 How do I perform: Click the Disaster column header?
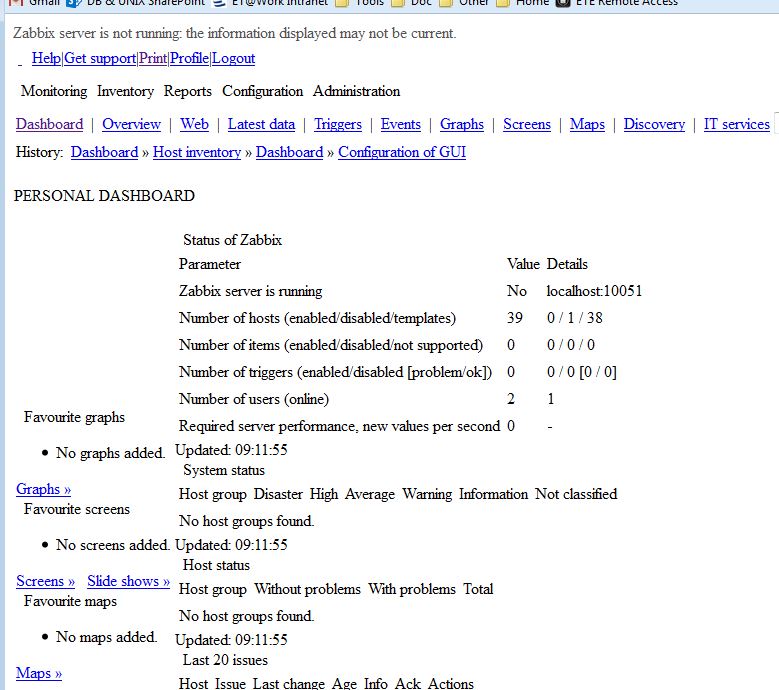pos(278,494)
